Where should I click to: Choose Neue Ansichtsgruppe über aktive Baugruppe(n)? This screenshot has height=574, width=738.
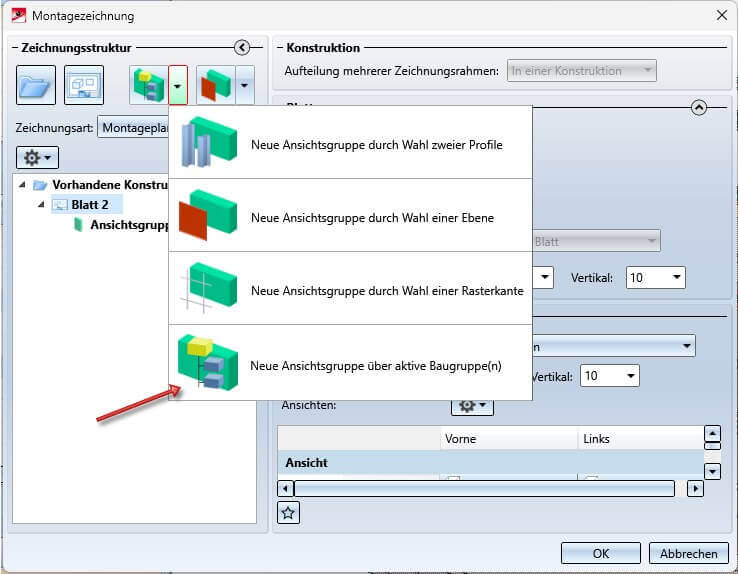pyautogui.click(x=351, y=363)
